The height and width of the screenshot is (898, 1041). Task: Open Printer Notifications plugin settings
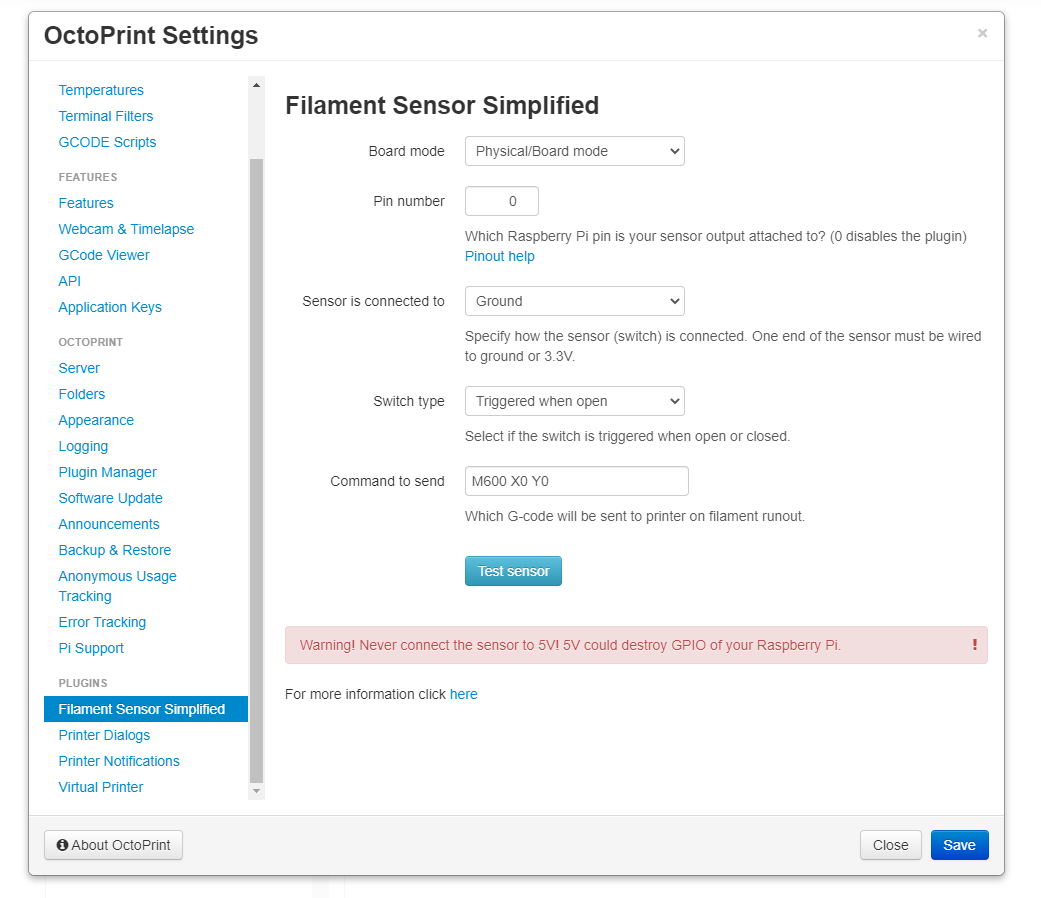(x=119, y=761)
